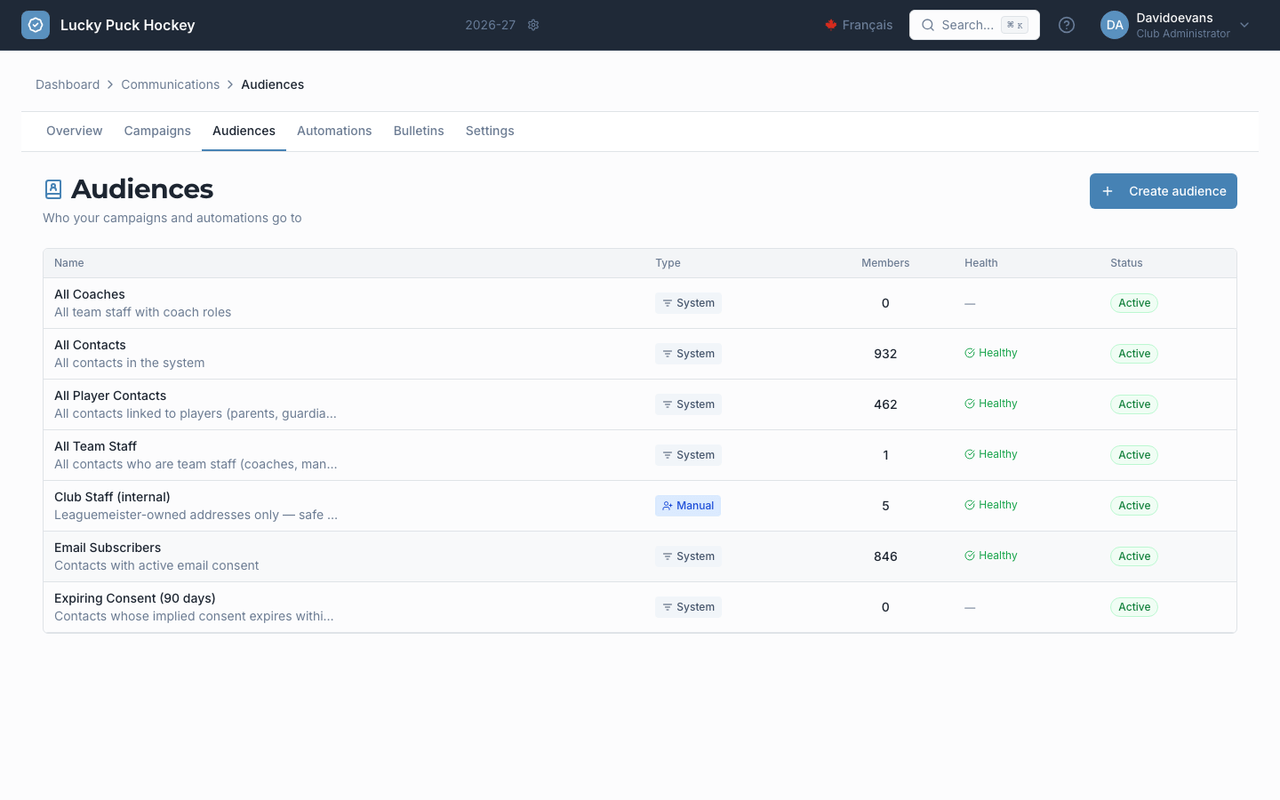This screenshot has height=800, width=1280.
Task: Open the All Team Staff audience
Action: coord(95,446)
